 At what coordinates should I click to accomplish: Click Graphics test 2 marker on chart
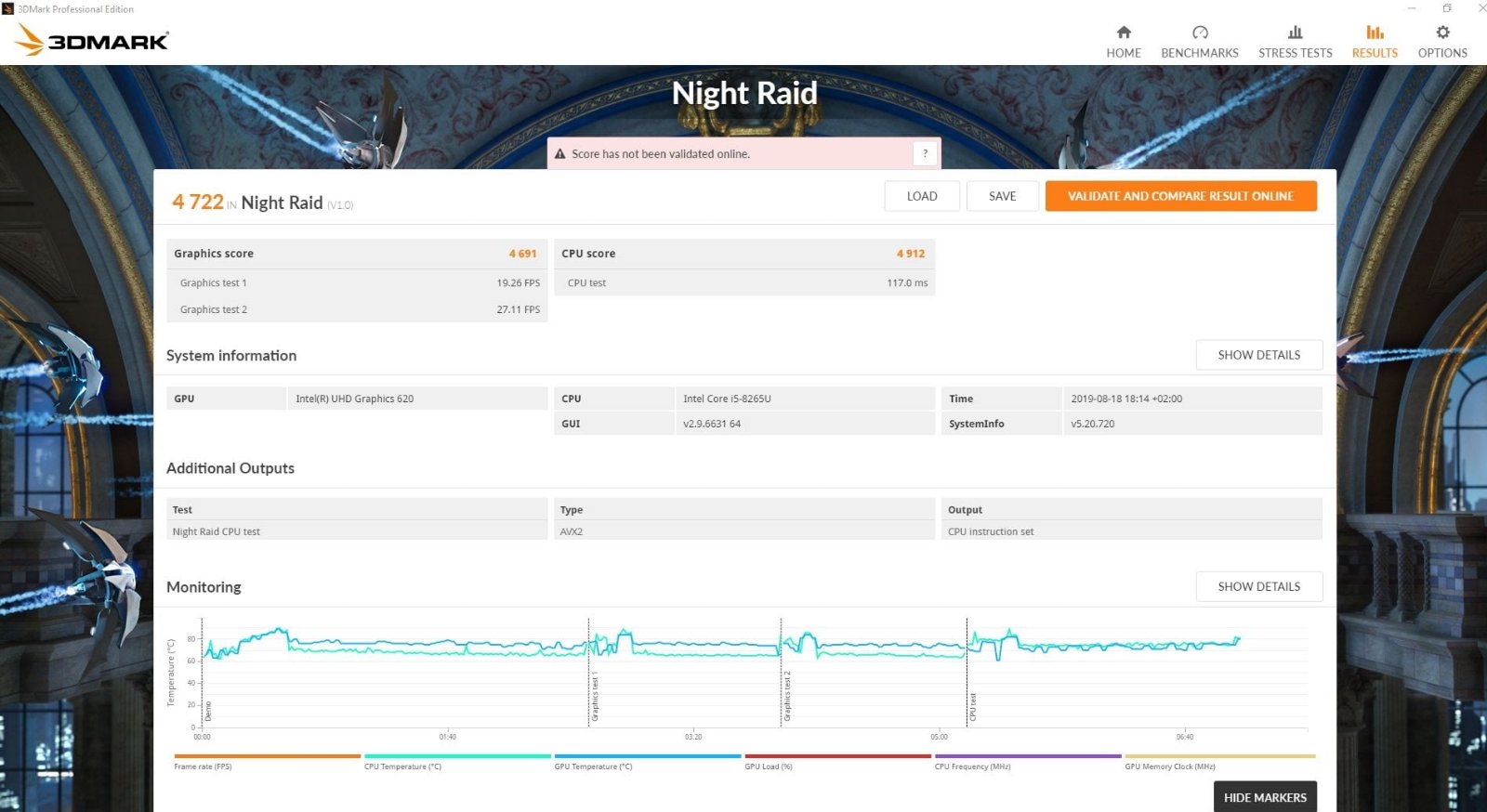click(787, 697)
